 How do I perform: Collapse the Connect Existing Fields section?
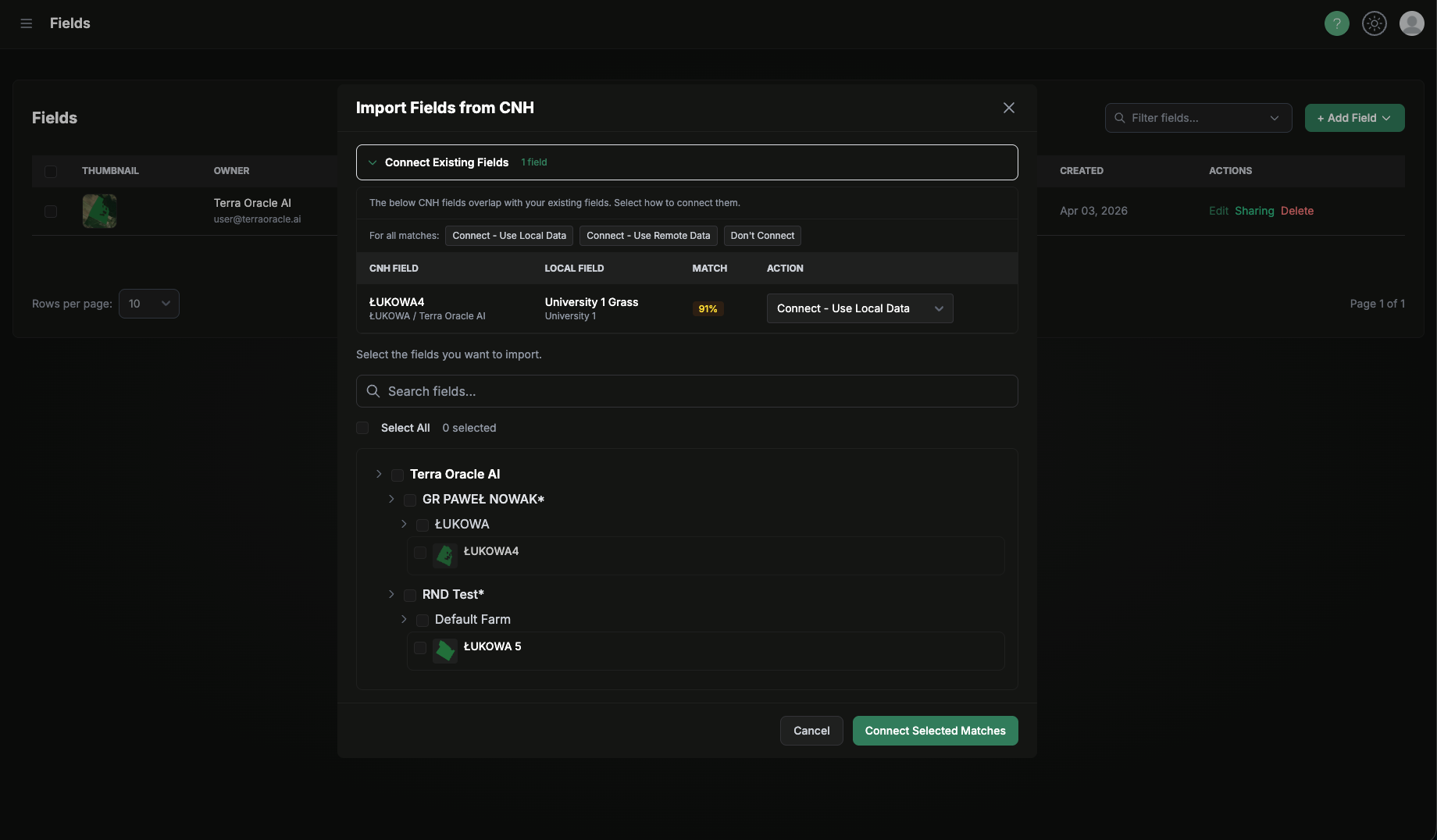pyautogui.click(x=373, y=162)
